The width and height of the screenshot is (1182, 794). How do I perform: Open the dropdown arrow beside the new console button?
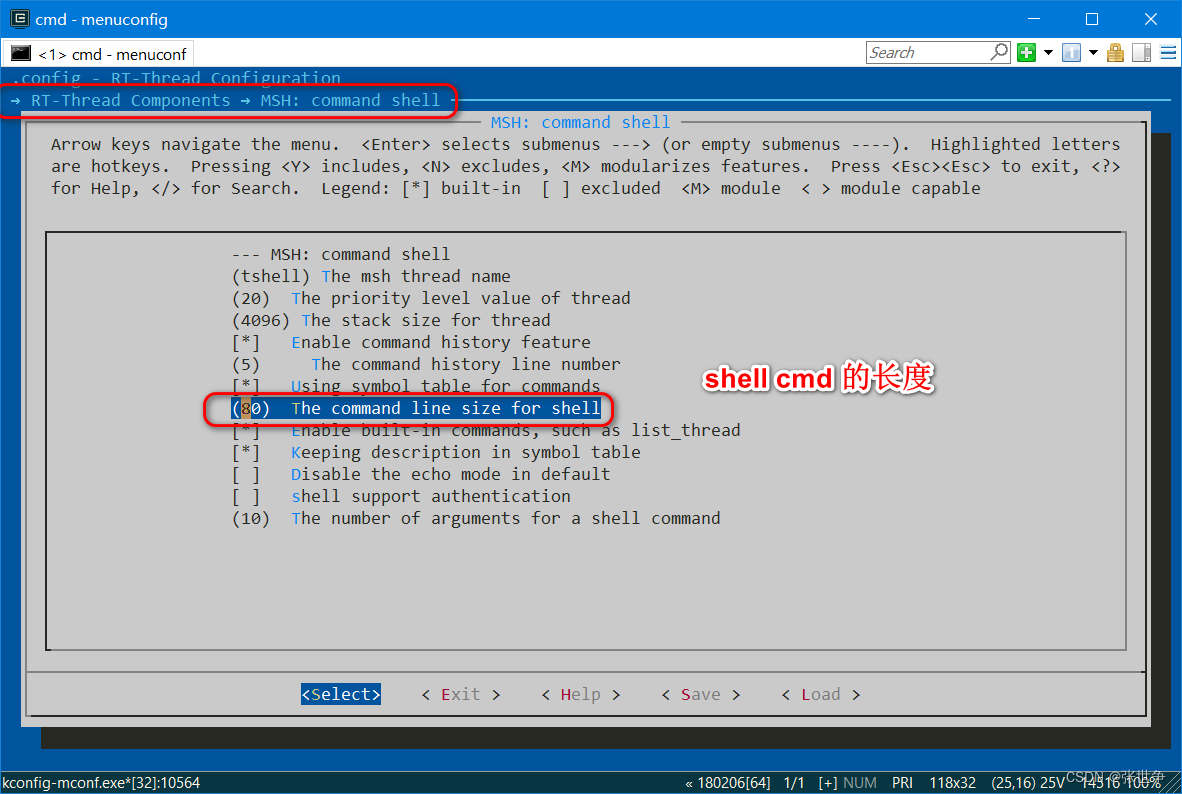click(1048, 53)
